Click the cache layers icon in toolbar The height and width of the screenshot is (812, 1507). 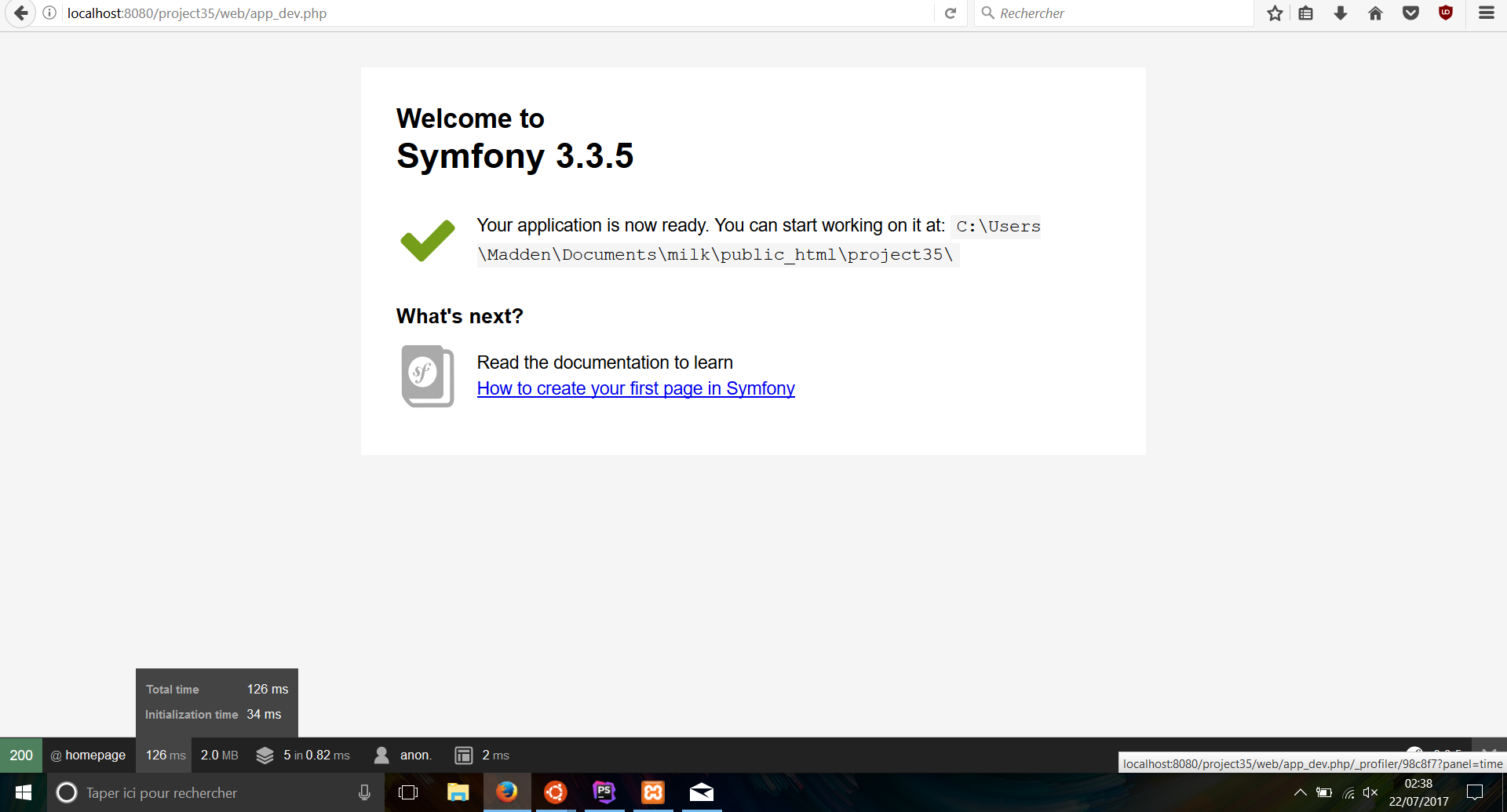click(x=265, y=755)
